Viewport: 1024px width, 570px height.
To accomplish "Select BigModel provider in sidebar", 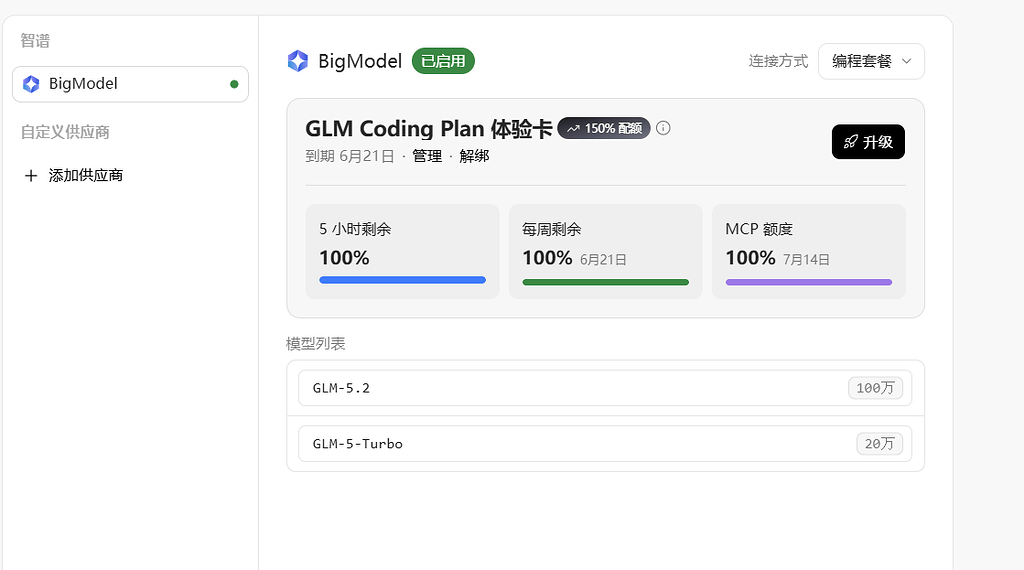I will [x=130, y=84].
